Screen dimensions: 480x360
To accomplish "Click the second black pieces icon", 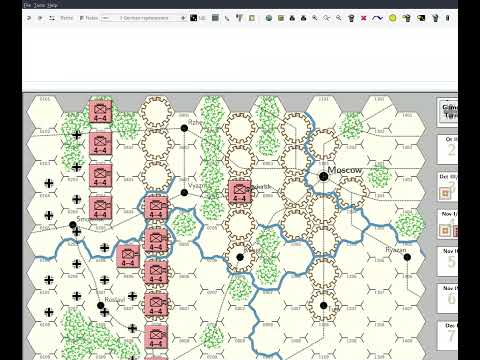I will pos(303,18).
